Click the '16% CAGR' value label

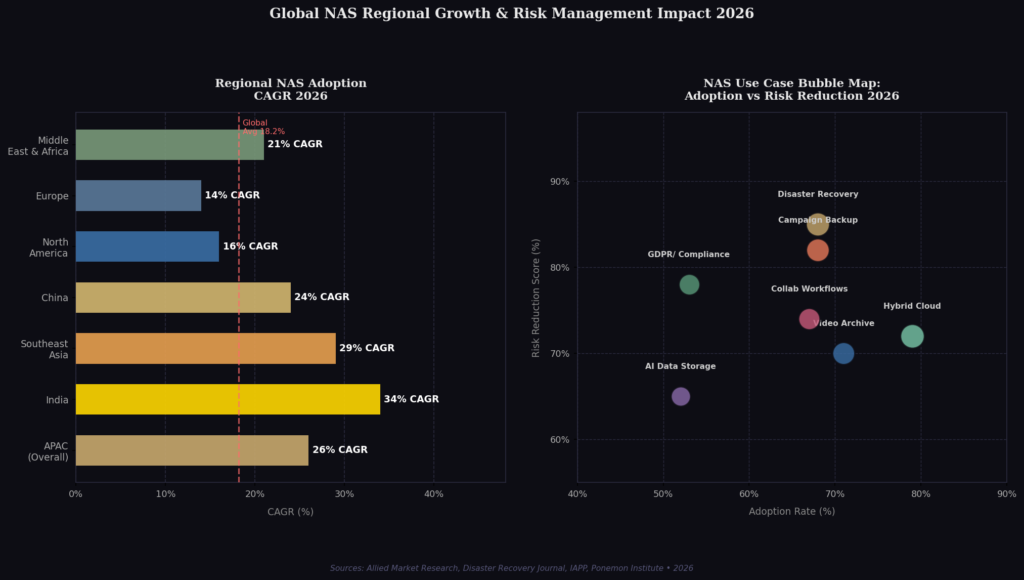point(251,246)
